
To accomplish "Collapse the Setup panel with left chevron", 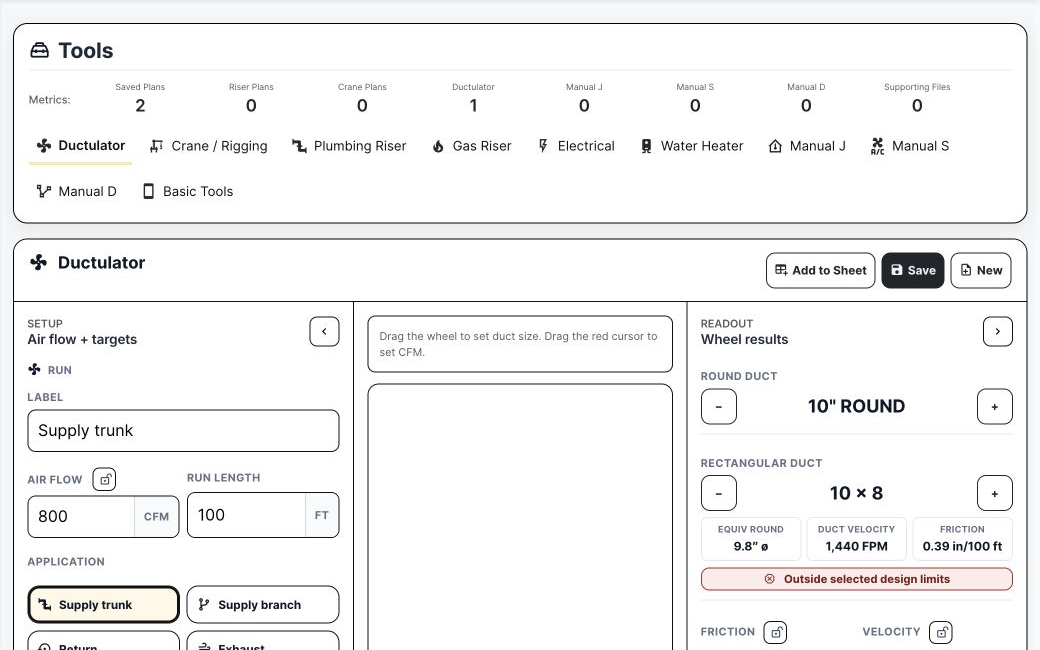I will click(x=324, y=332).
